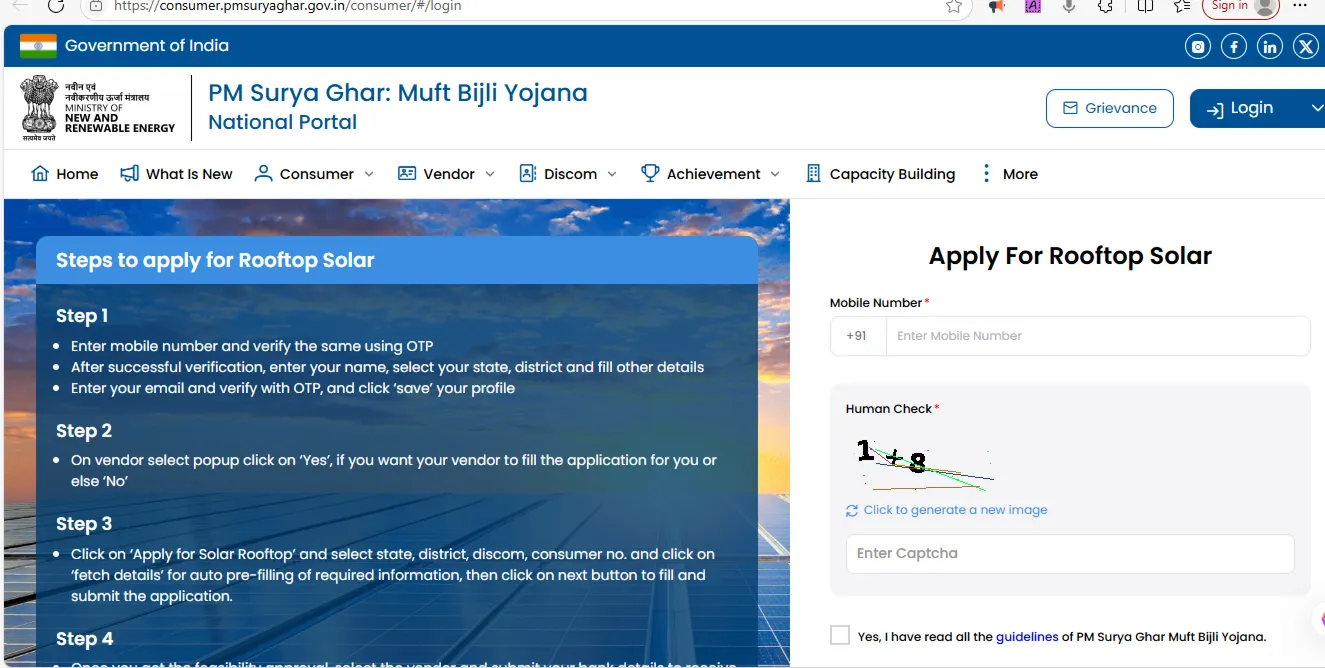1325x668 pixels.
Task: Open the X (Twitter) social icon
Action: coord(1306,46)
